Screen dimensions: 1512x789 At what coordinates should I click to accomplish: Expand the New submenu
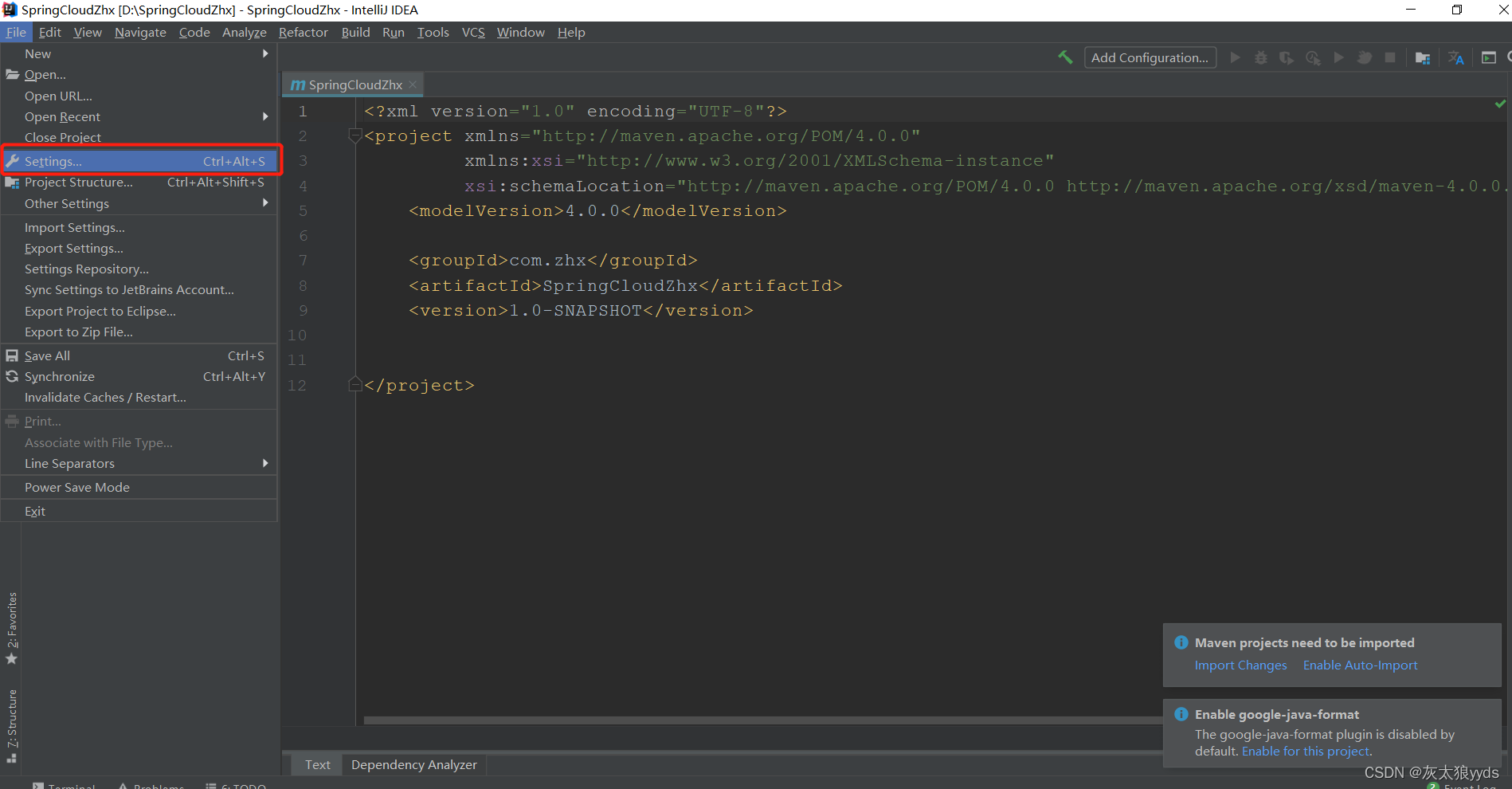click(139, 53)
